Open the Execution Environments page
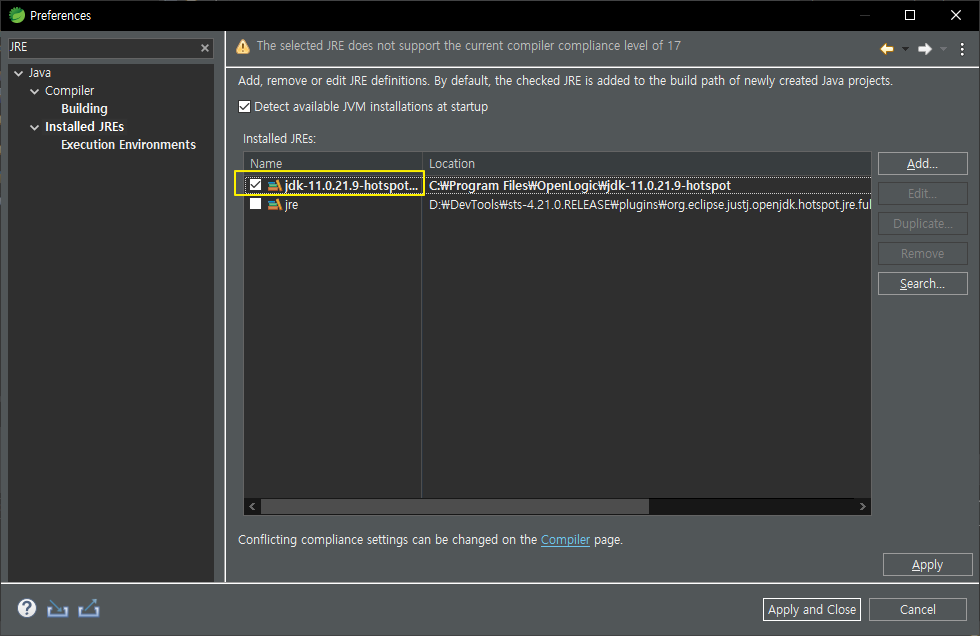This screenshot has height=636, width=980. click(128, 145)
